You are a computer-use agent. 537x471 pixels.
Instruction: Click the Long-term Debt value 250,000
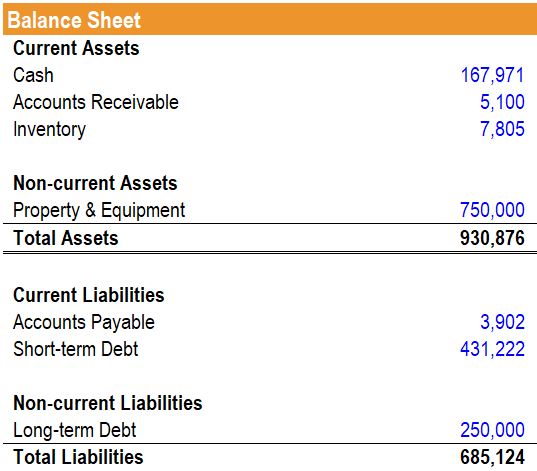pyautogui.click(x=492, y=430)
